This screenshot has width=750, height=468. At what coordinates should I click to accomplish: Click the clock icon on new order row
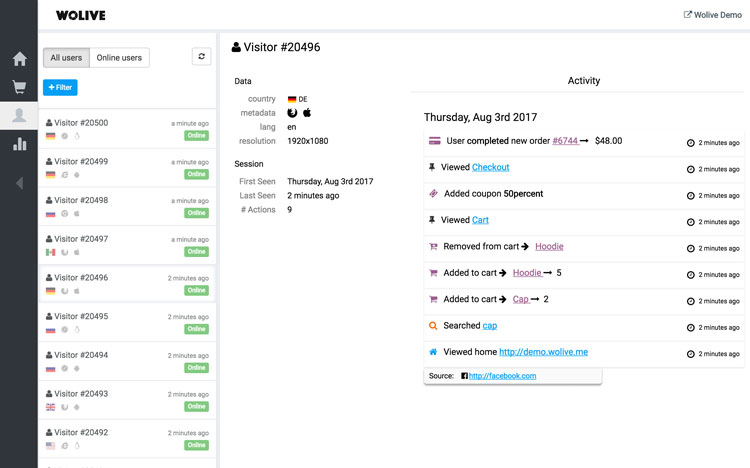(691, 143)
